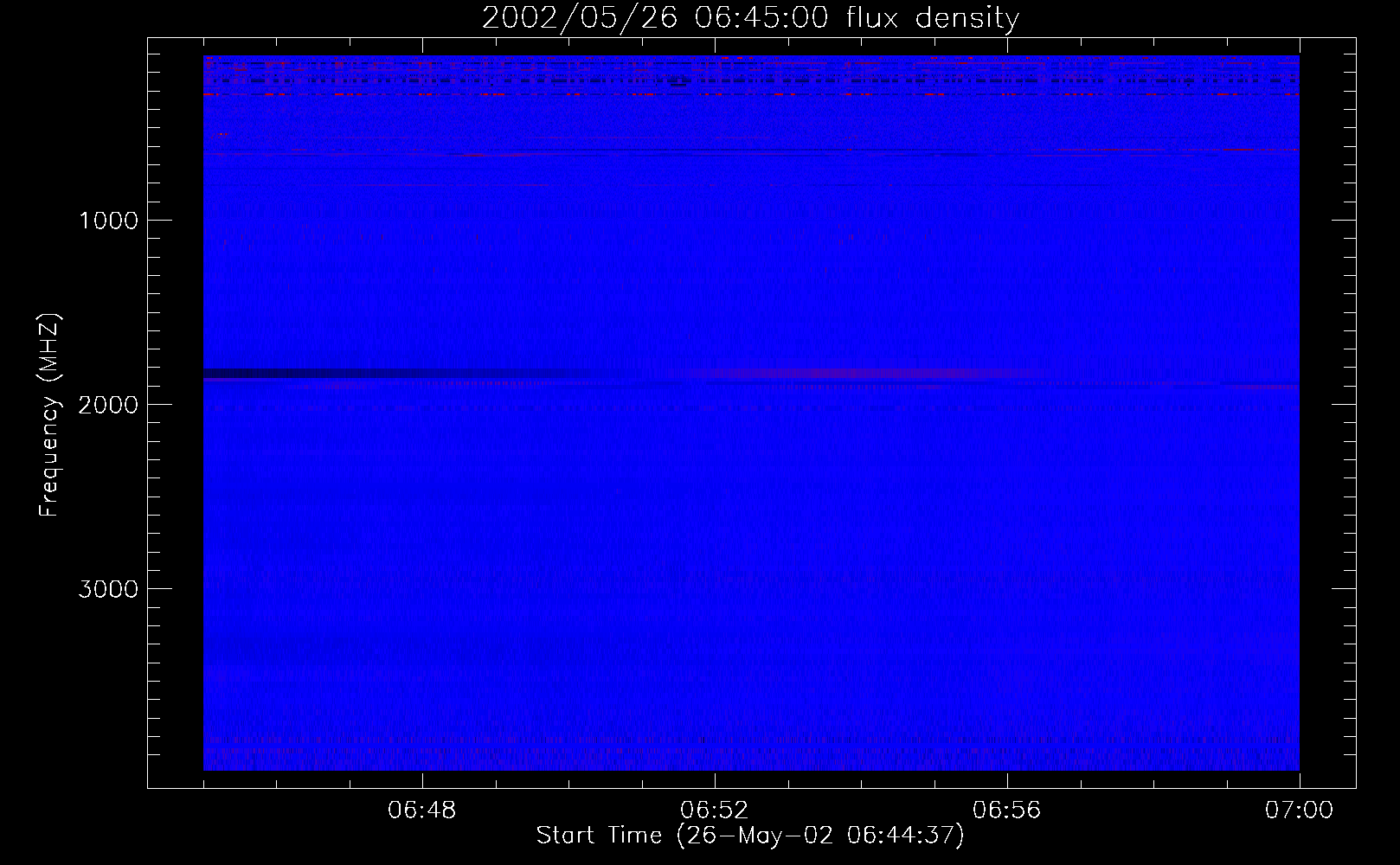1400x865 pixels.
Task: Select the 2000 MHz frequency tick label
Action: tap(108, 405)
